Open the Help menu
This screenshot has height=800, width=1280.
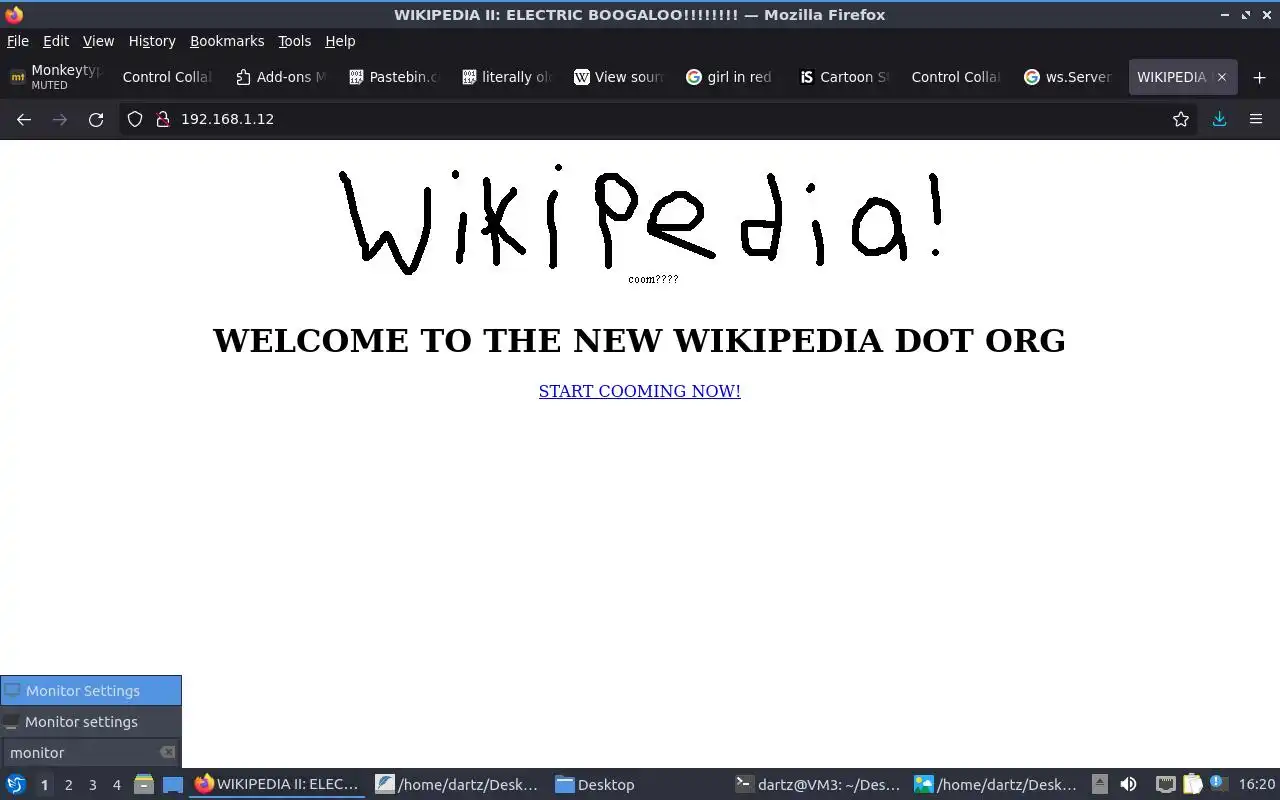tap(340, 41)
